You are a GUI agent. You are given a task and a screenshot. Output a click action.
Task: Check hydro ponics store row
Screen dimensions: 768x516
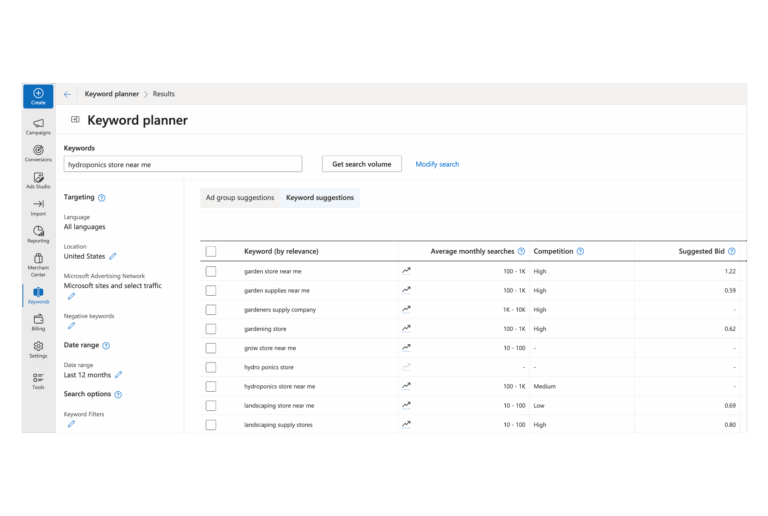click(211, 367)
